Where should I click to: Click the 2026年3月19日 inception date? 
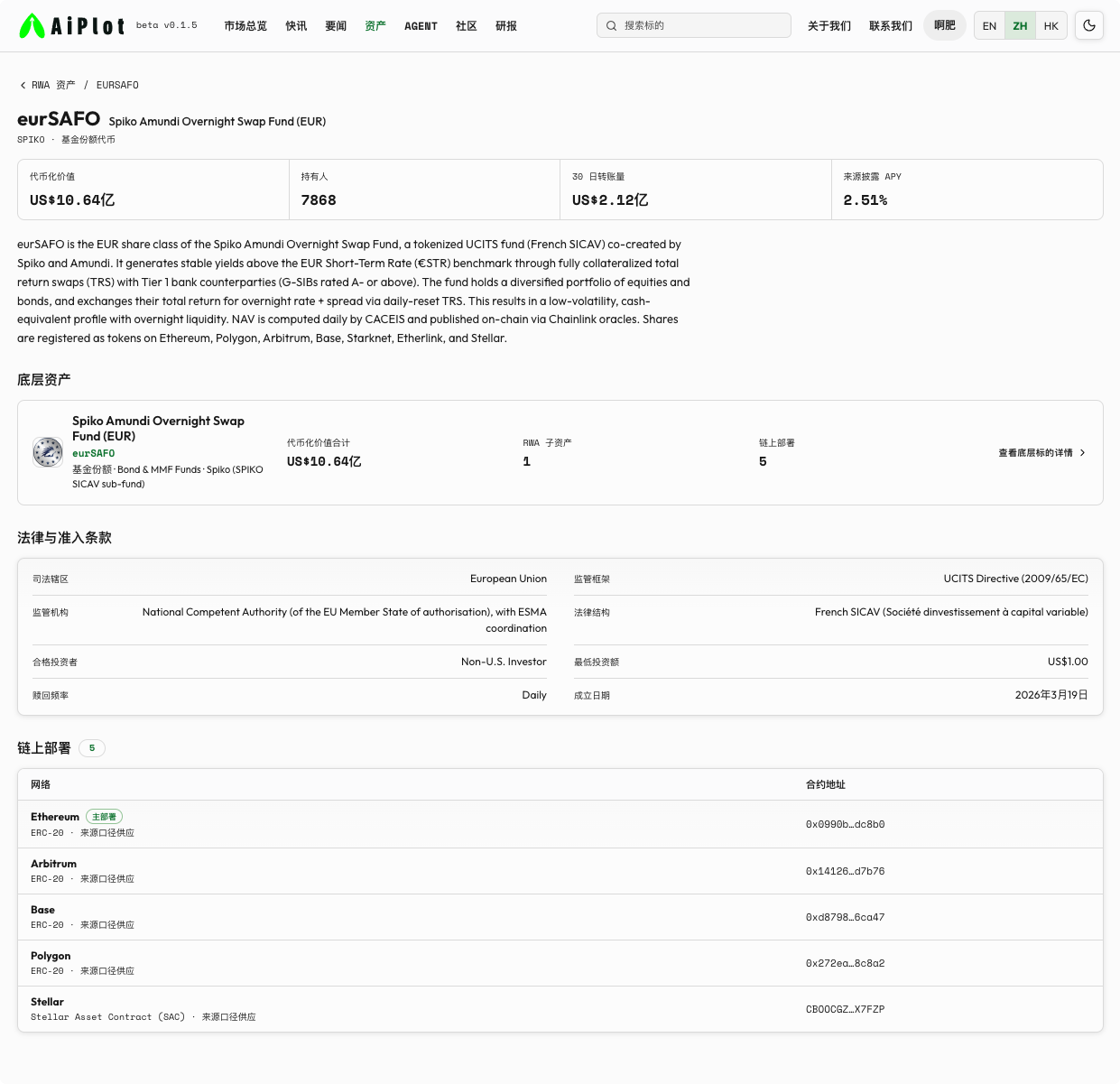1051,695
